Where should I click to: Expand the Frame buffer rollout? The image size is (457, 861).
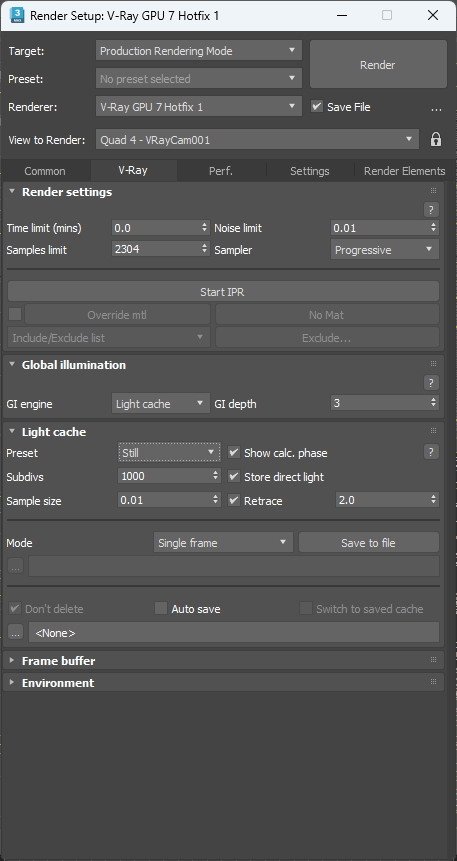12,661
